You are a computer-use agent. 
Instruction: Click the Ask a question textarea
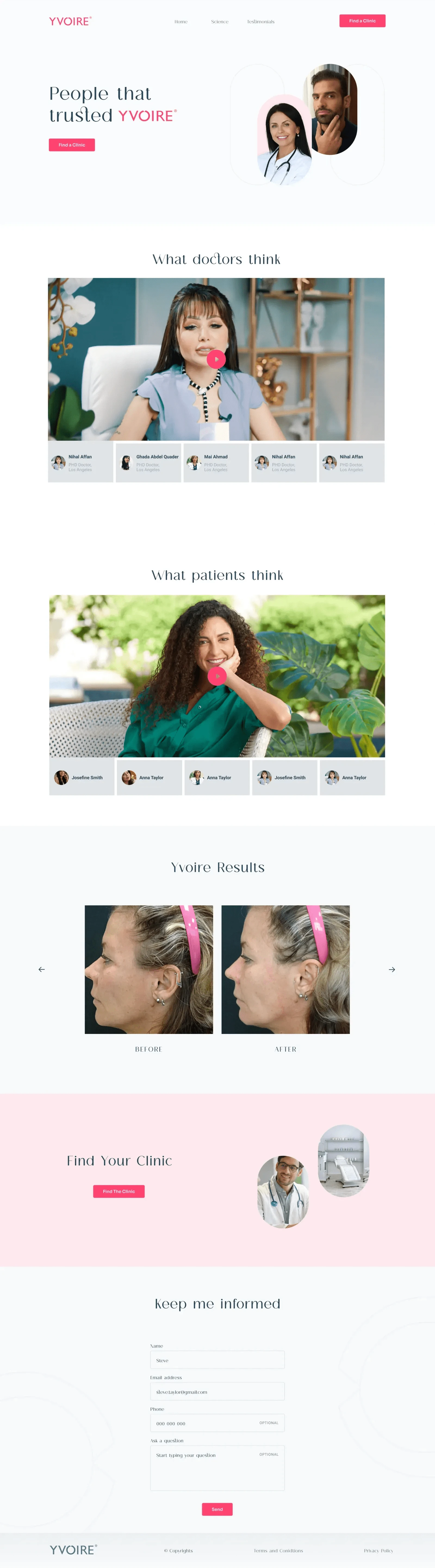click(217, 1468)
